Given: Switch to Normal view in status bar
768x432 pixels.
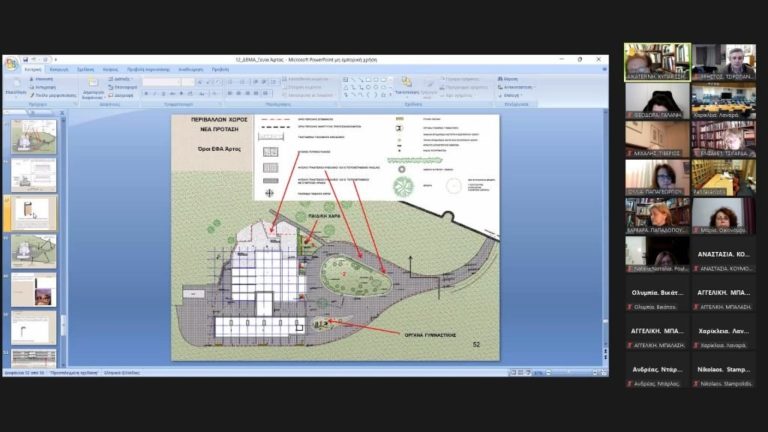Looking at the screenshot, I should coord(511,373).
